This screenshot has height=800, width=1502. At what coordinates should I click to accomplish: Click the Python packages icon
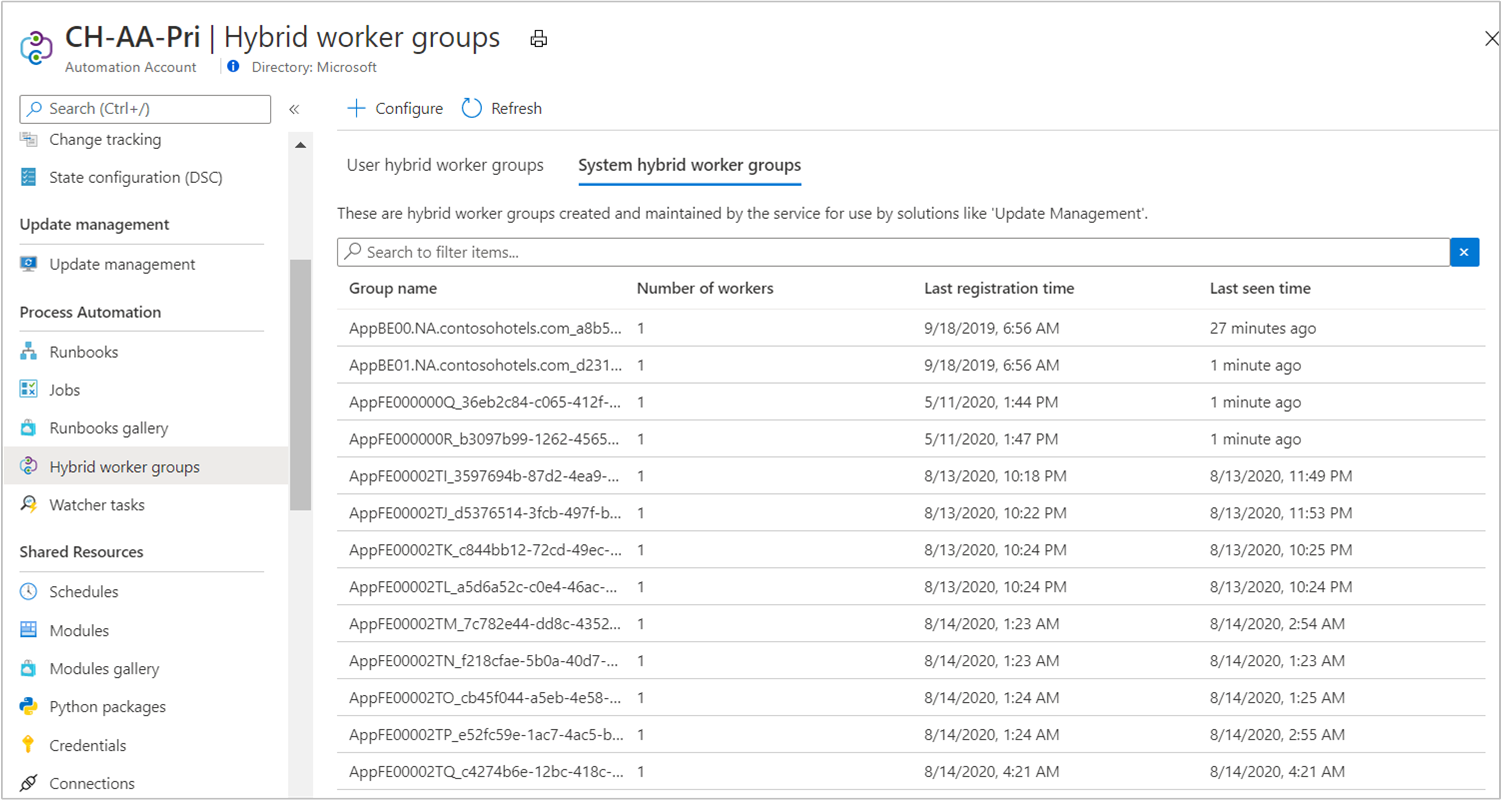tap(29, 707)
